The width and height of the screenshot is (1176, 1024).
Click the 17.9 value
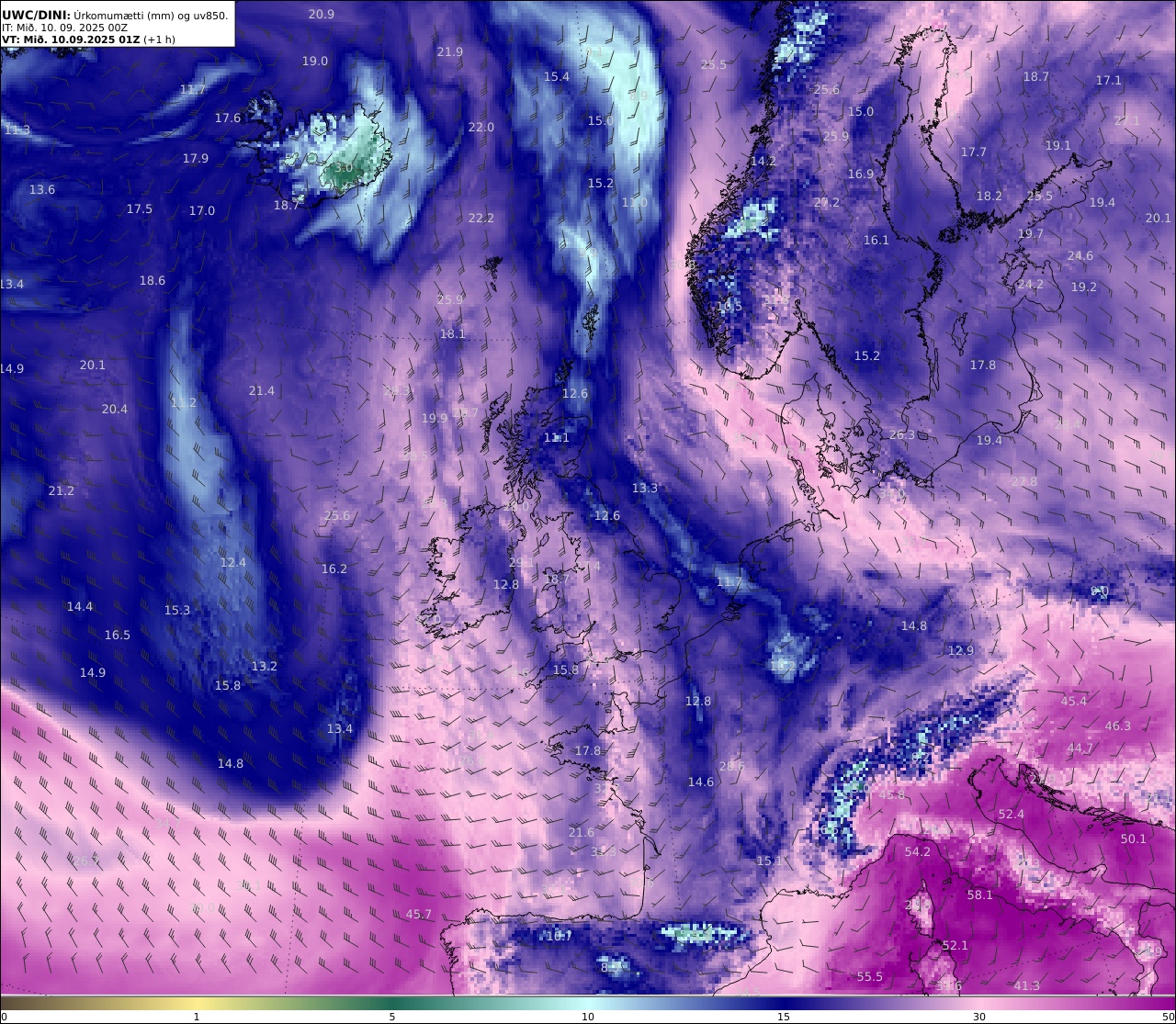point(196,158)
